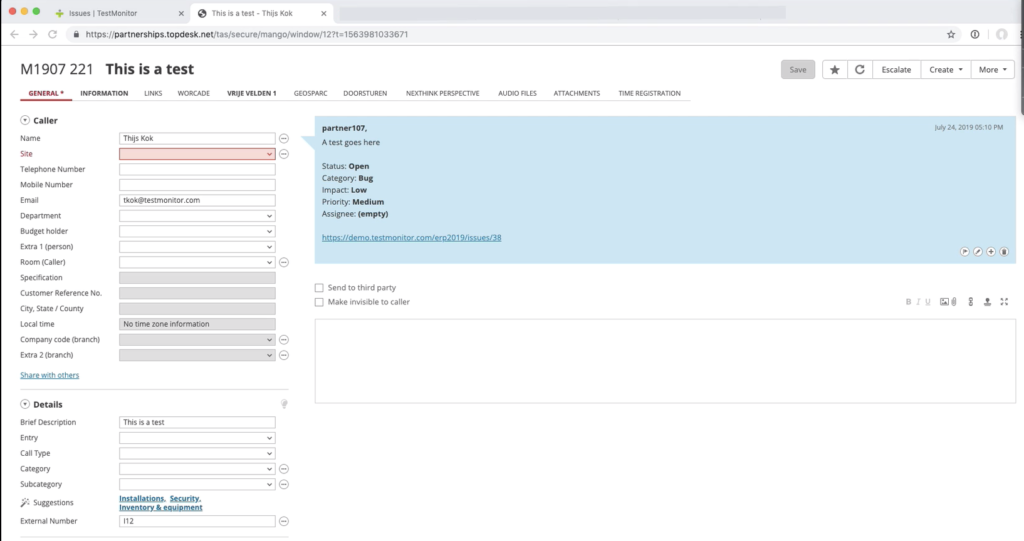Click the trash delete icon on the partner107 message
This screenshot has width=1024, height=541.
(x=1004, y=252)
